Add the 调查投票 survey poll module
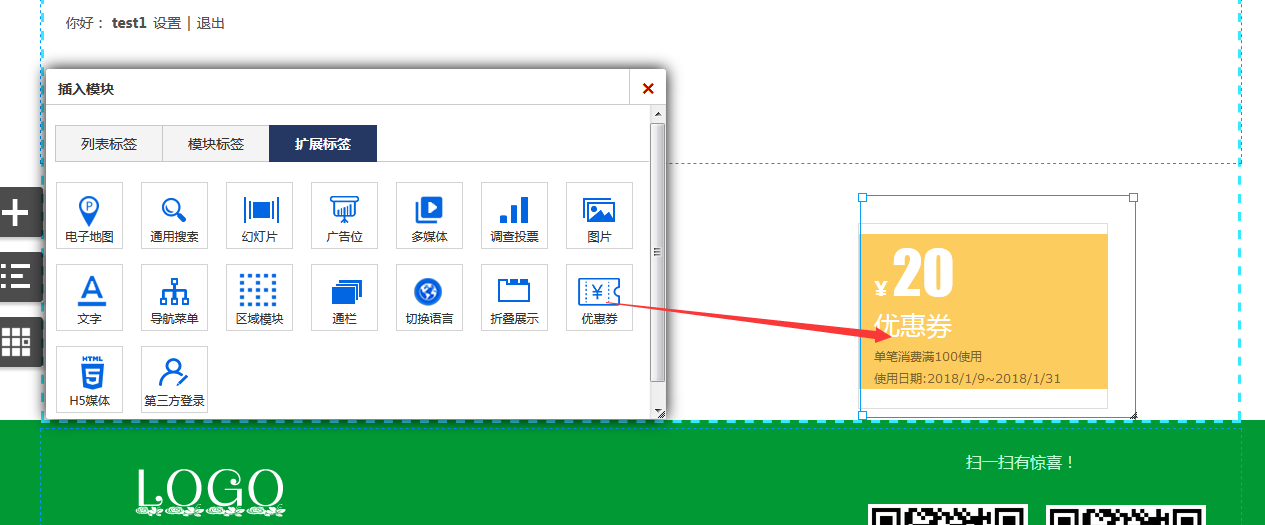This screenshot has width=1265, height=525. [514, 215]
